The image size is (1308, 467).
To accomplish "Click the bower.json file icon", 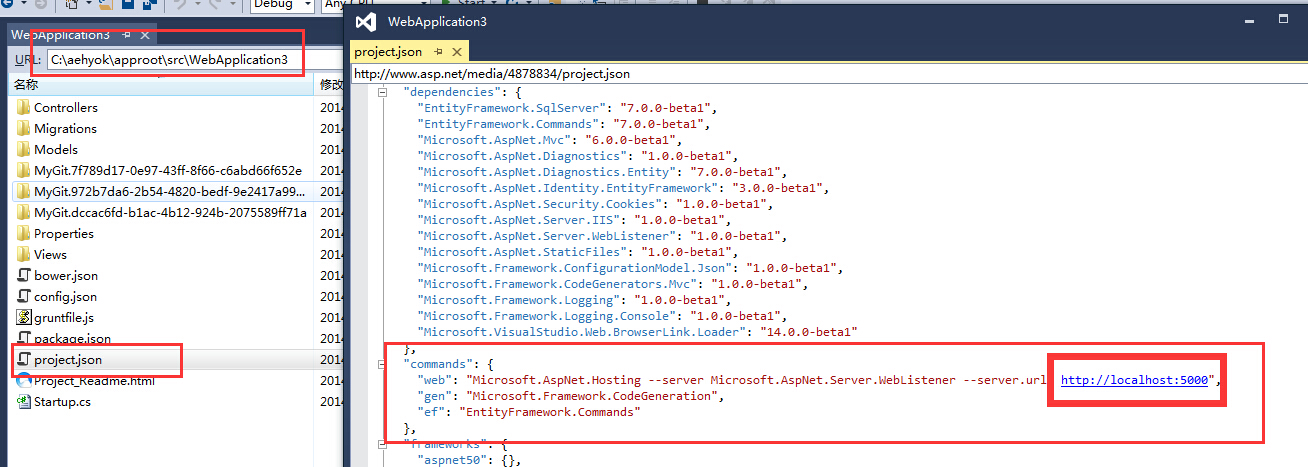I will [x=24, y=275].
